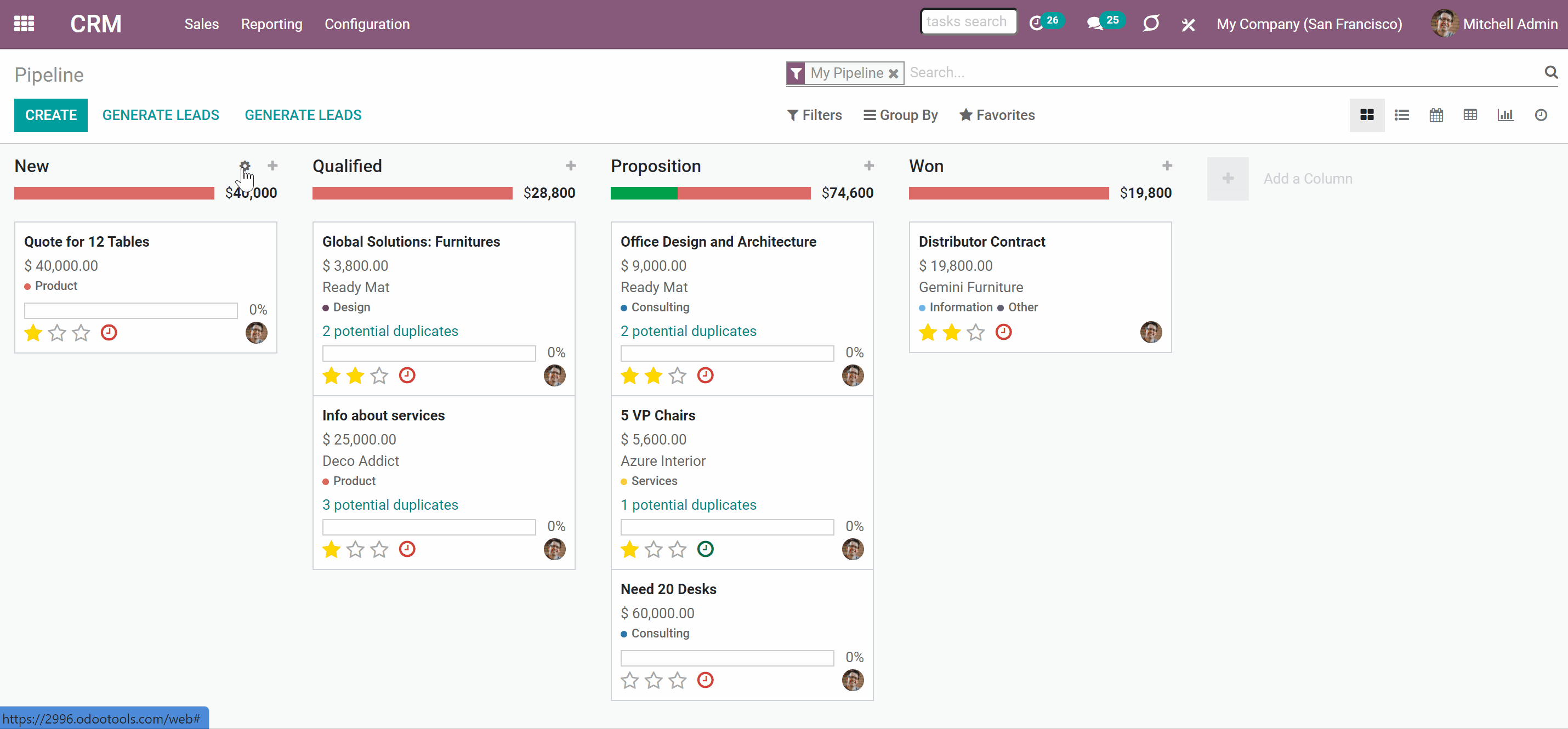
Task: Click activity clock on Quote for 12 Tables
Action: tap(109, 332)
